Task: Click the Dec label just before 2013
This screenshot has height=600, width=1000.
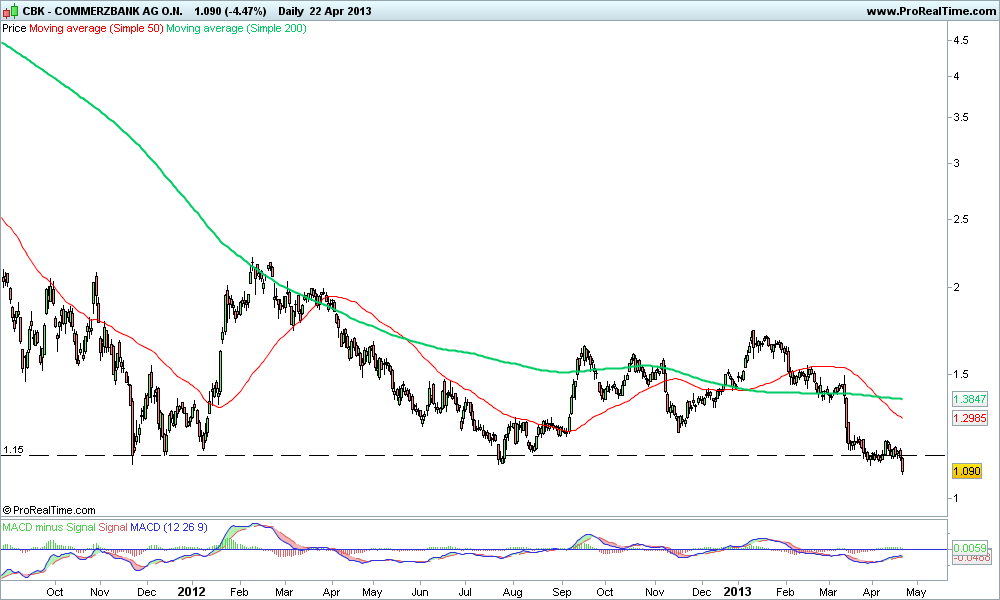Action: click(x=702, y=592)
